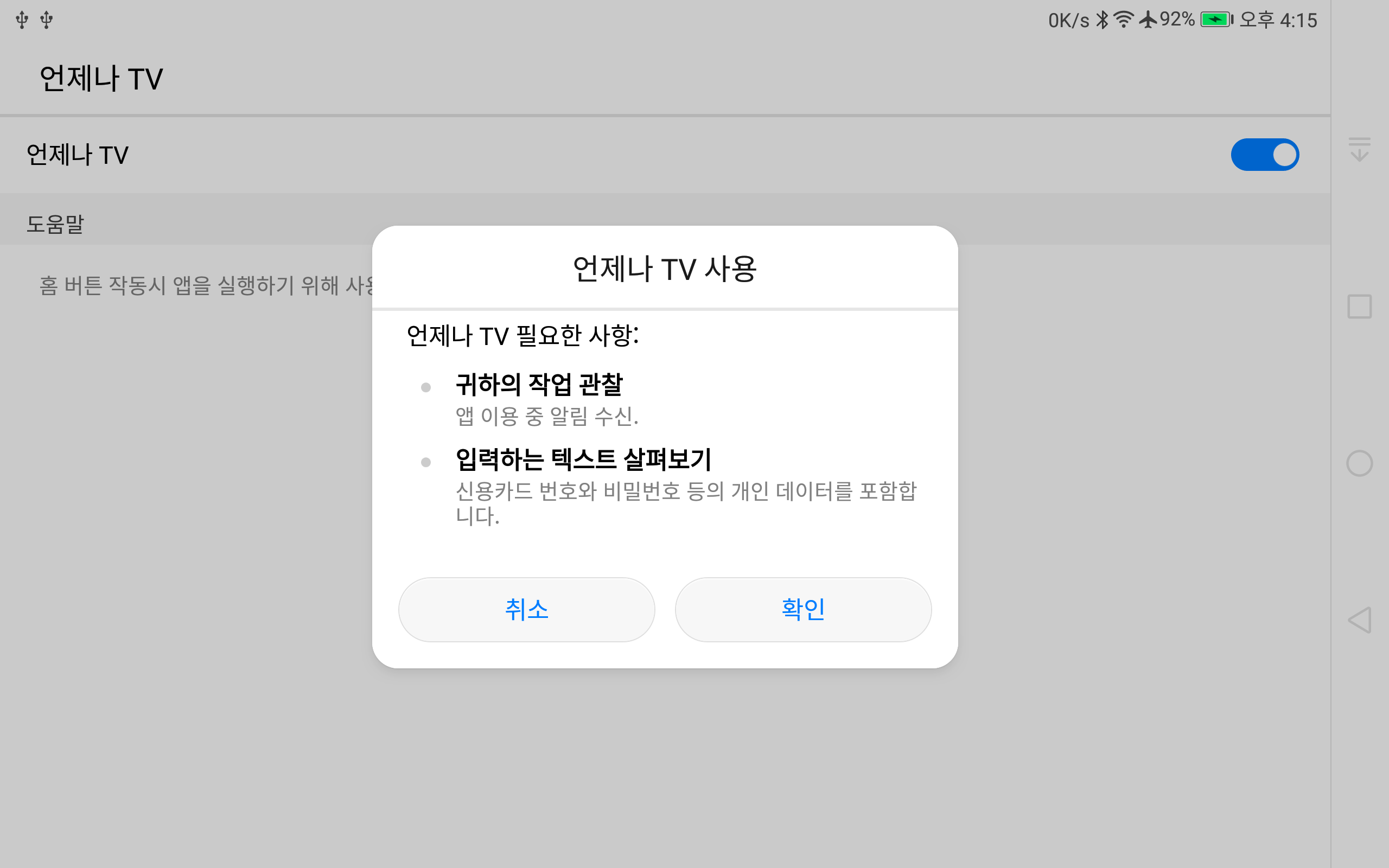Tap the Bluetooth status icon
Viewport: 1389px width, 868px height.
point(1102,20)
